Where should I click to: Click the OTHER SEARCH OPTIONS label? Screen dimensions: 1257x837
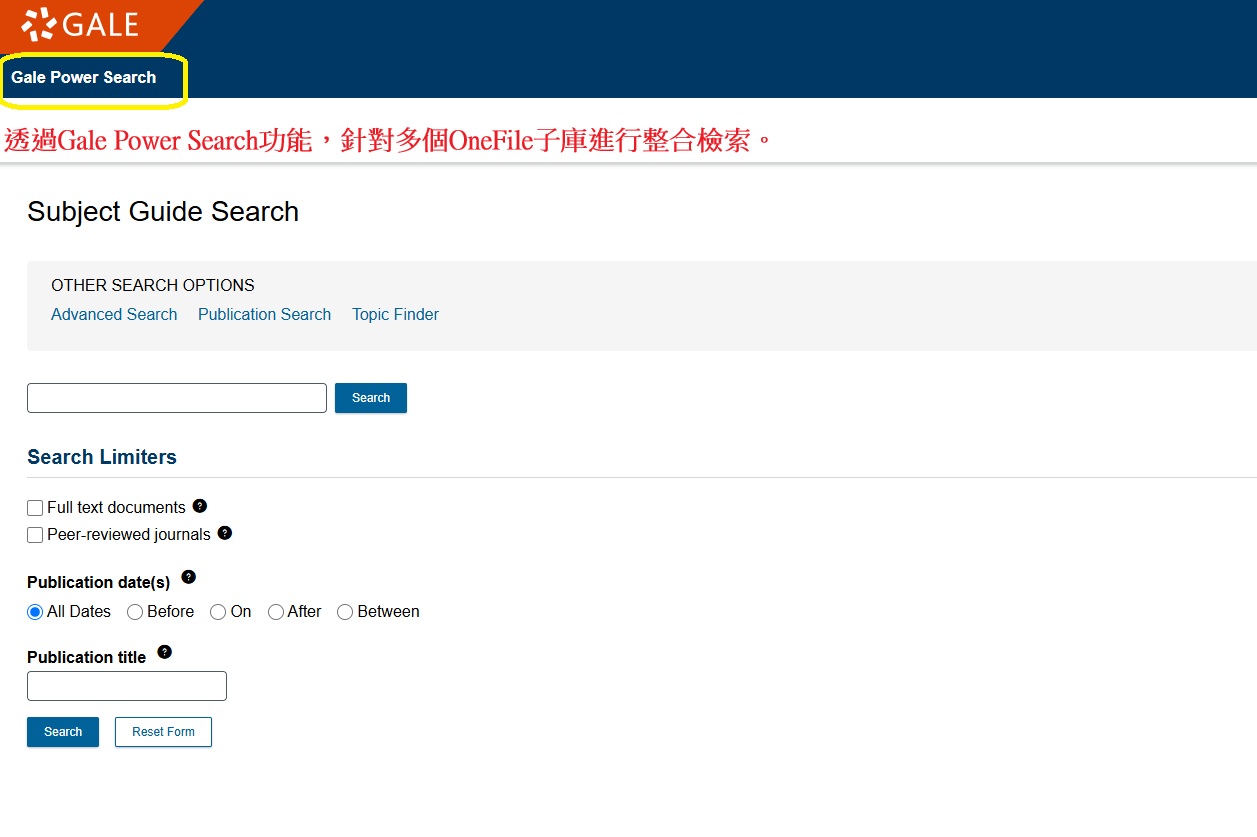[153, 285]
